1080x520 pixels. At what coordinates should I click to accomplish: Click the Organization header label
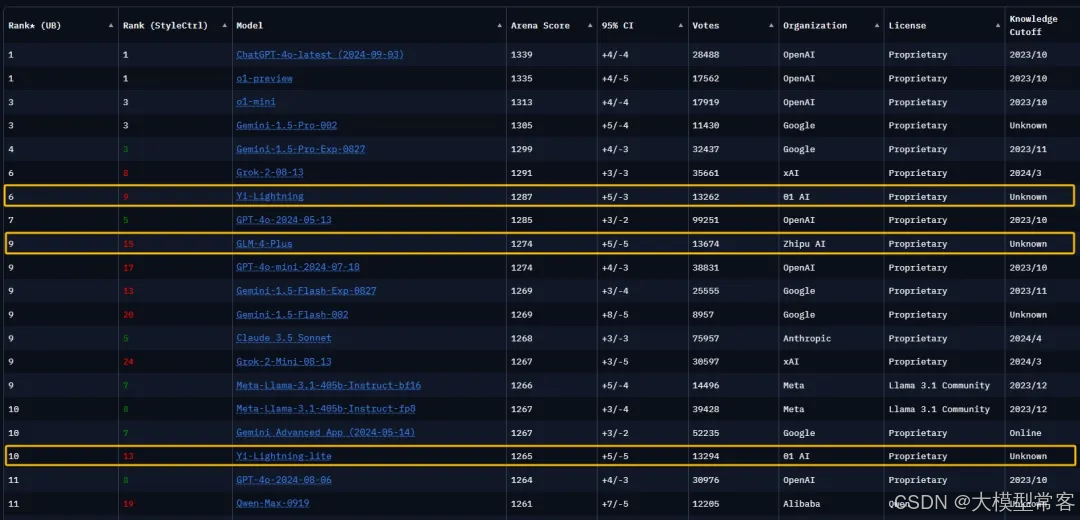[815, 25]
